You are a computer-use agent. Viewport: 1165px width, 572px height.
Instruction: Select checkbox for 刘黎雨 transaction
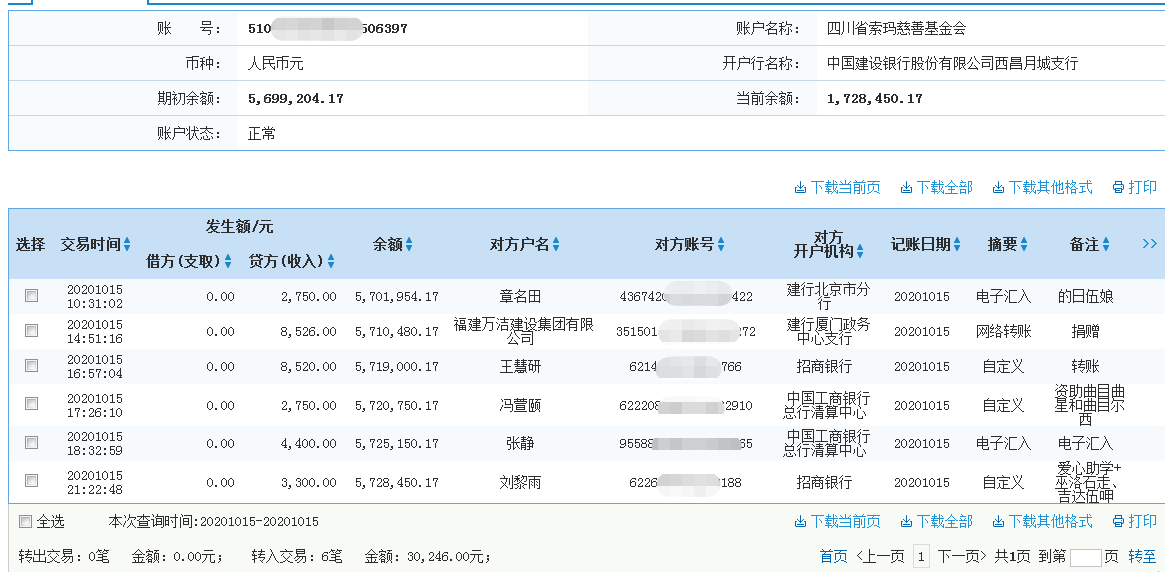[31, 481]
